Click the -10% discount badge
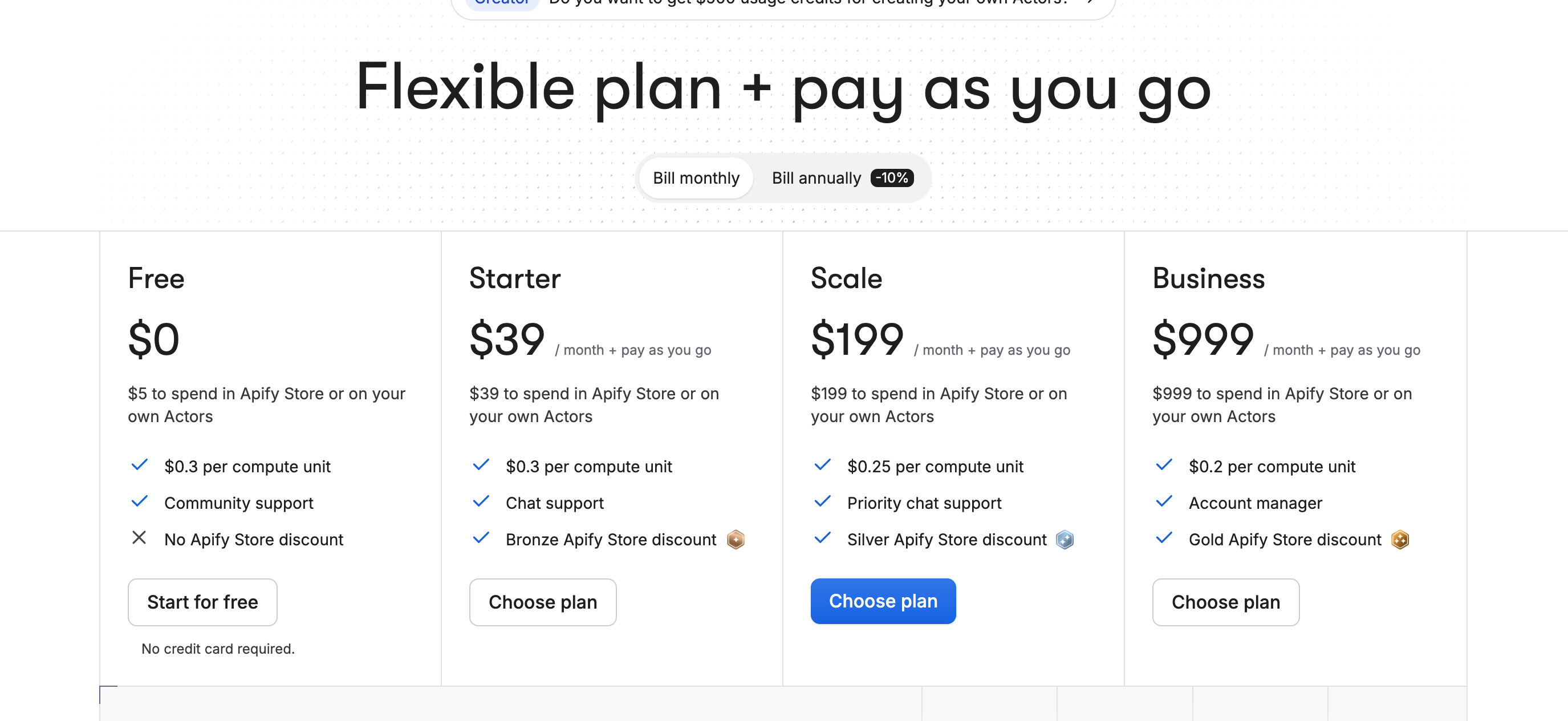Screen dimensions: 1568x721 891,178
